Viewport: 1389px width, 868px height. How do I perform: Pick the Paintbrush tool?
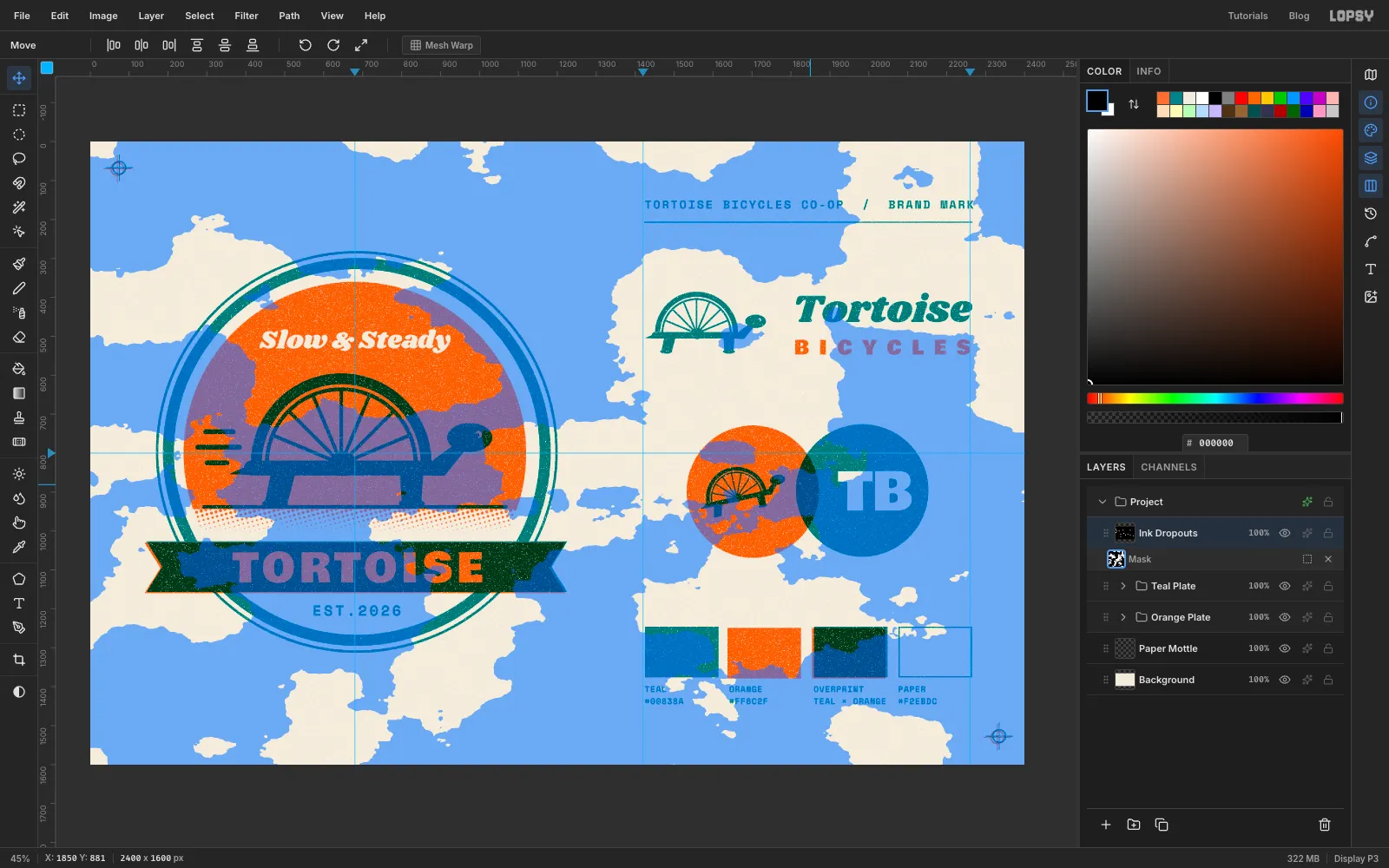click(19, 264)
